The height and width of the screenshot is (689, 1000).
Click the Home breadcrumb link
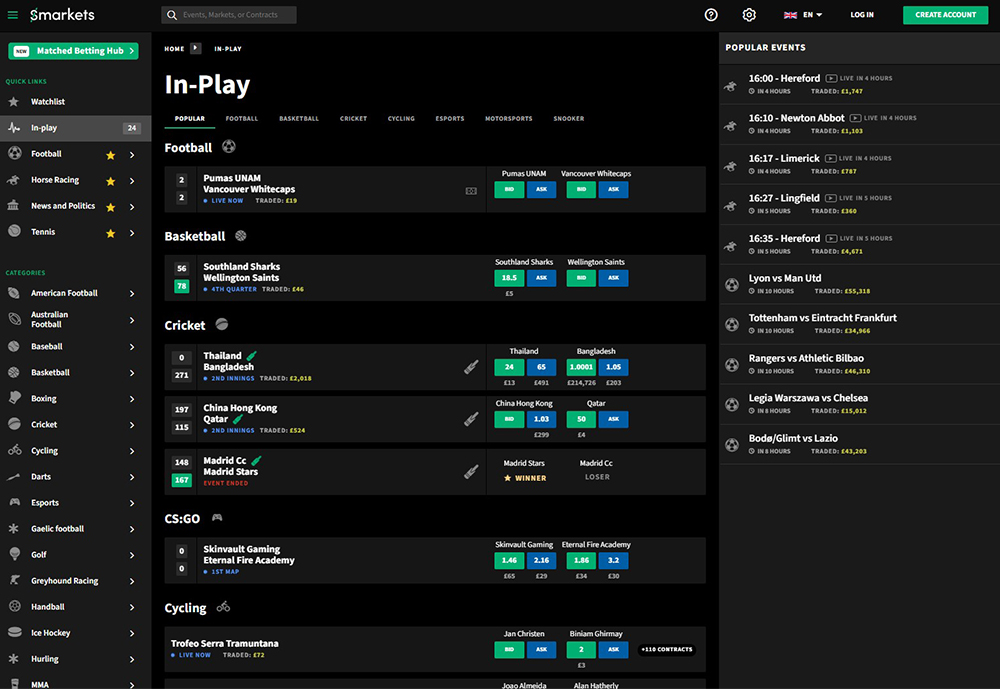point(174,48)
